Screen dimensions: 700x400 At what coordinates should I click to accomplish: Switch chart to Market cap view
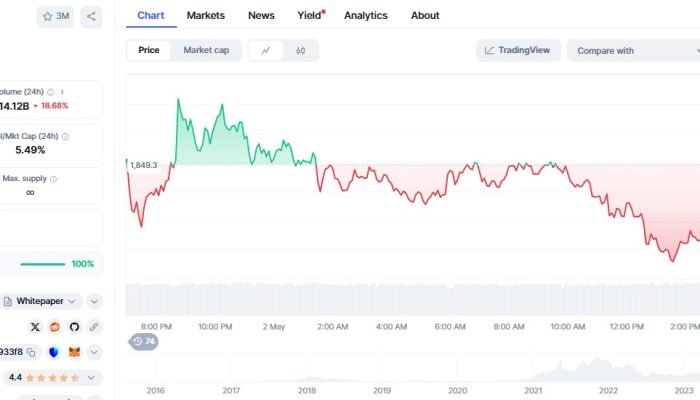point(205,50)
